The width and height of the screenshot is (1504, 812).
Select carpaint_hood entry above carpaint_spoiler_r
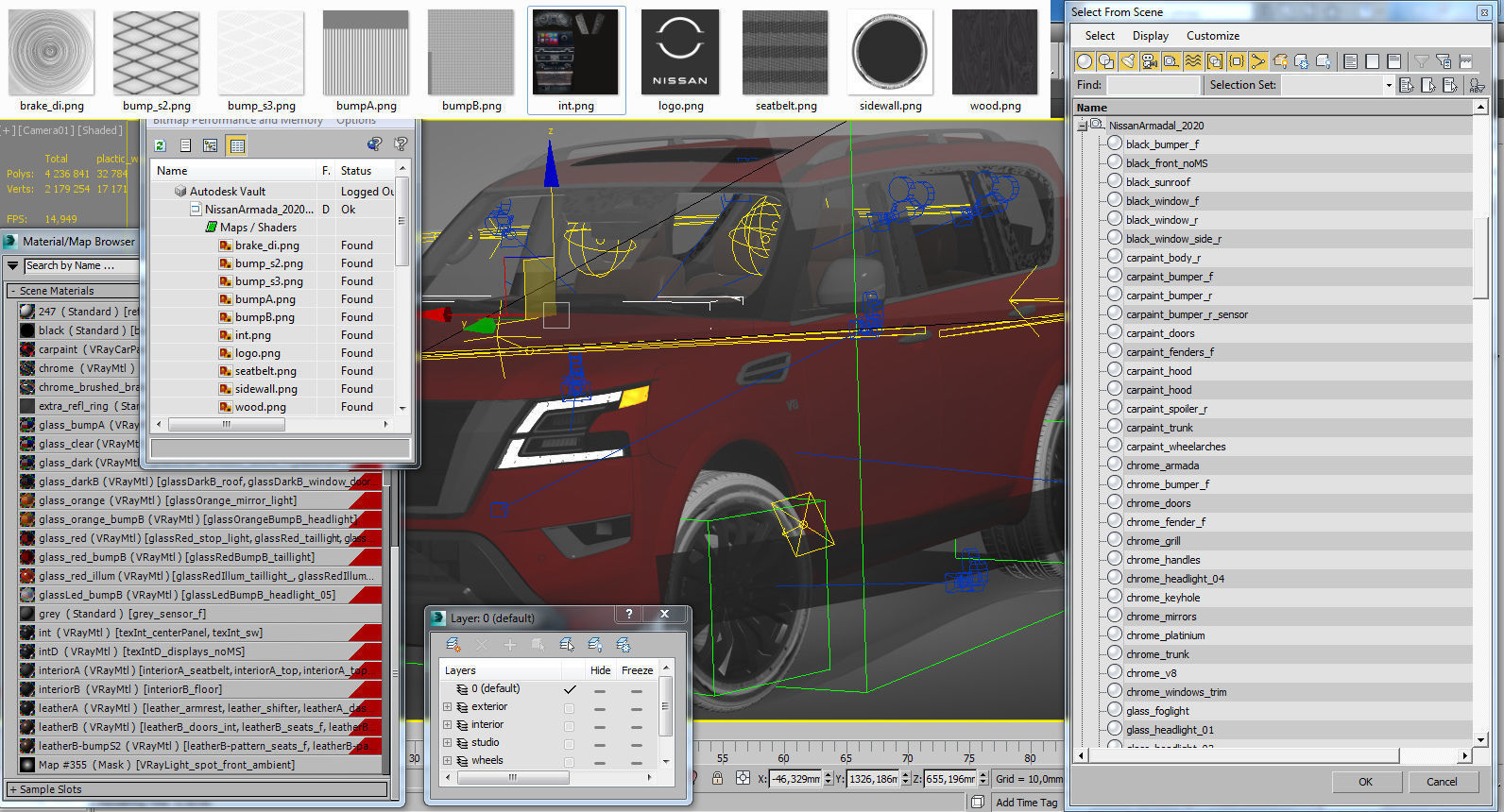(1158, 390)
